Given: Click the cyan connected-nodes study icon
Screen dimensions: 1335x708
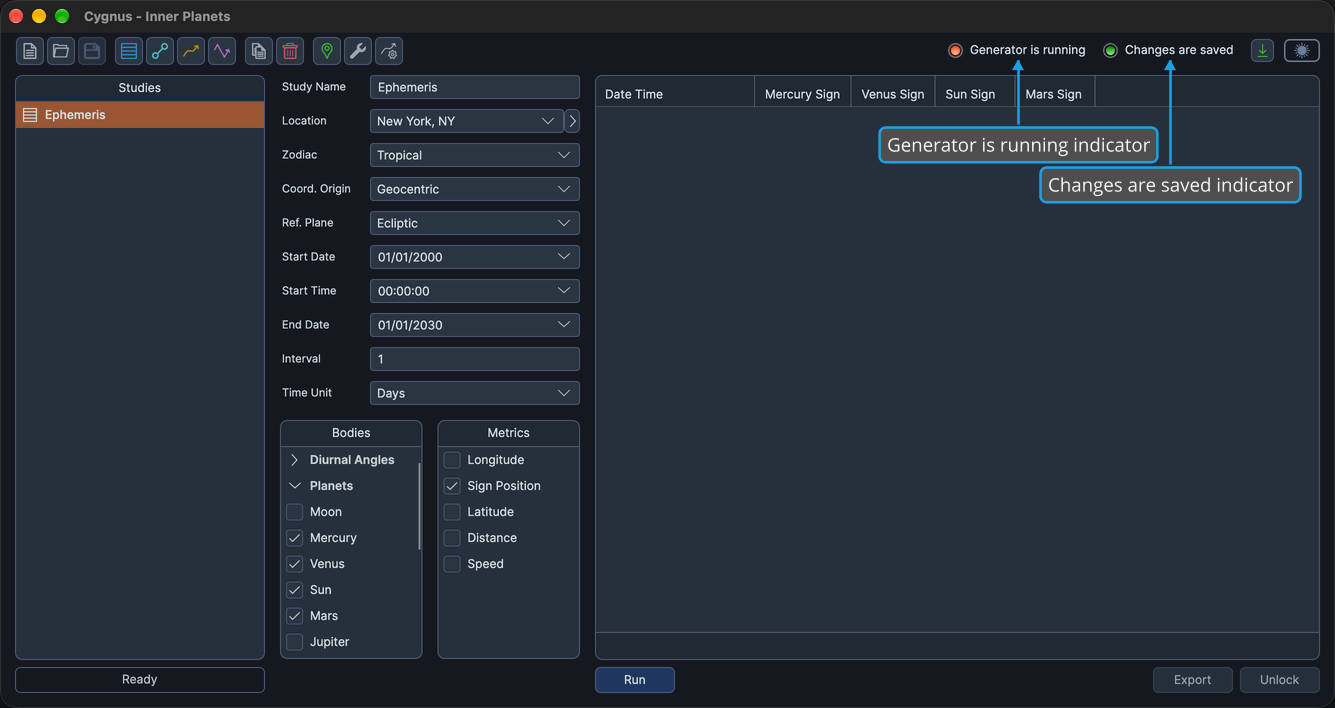Looking at the screenshot, I should click(x=160, y=51).
